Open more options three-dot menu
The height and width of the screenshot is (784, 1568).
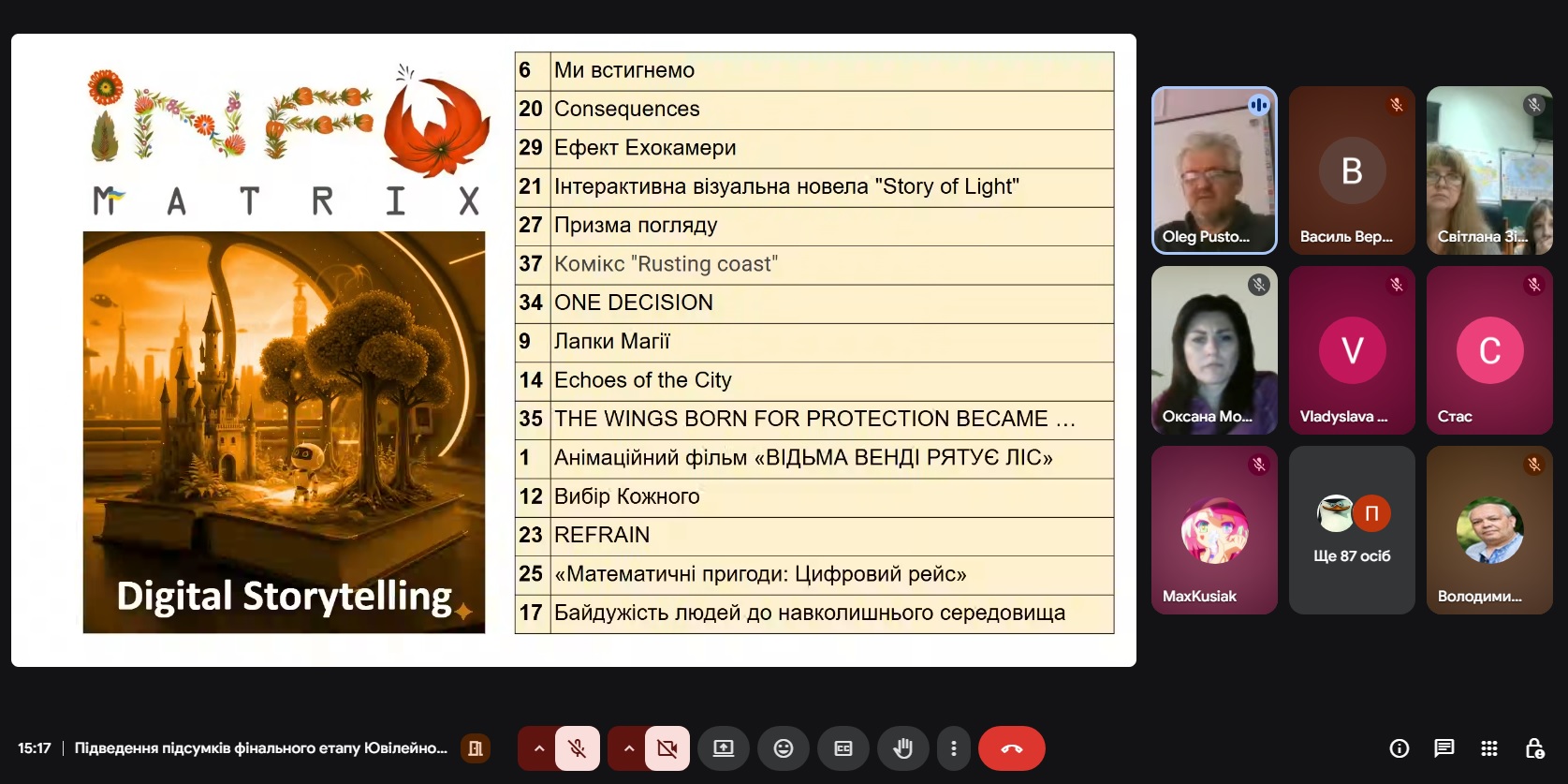(x=953, y=748)
